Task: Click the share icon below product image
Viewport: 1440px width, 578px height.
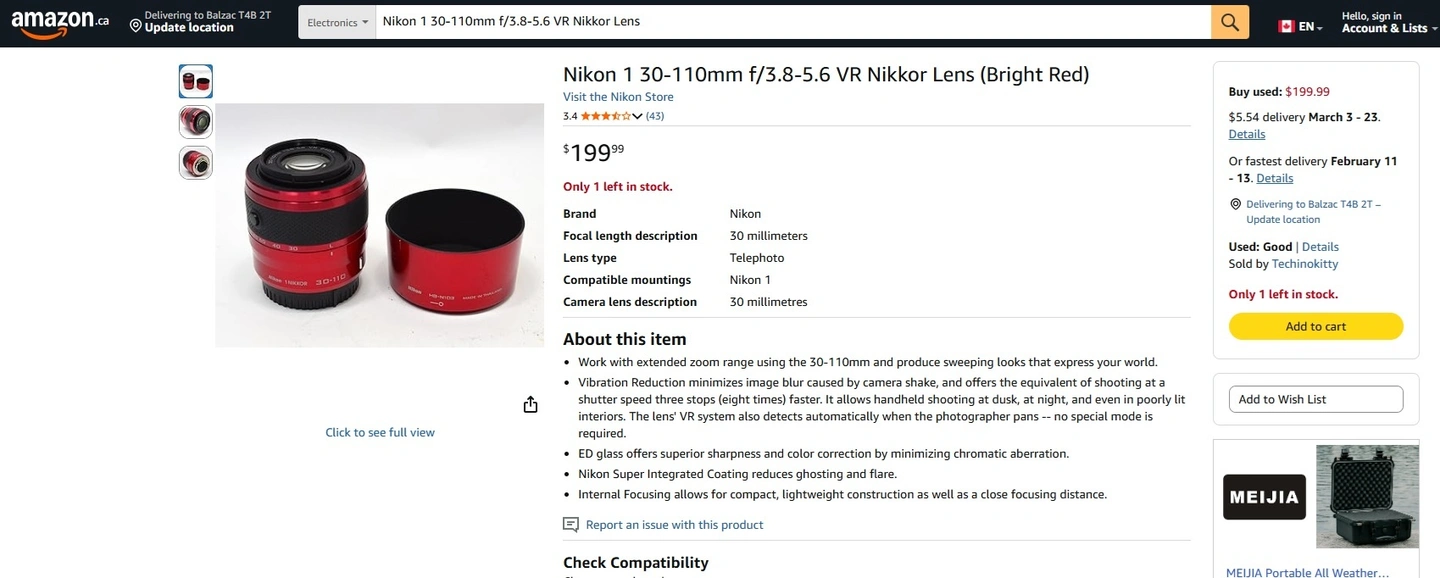Action: tap(530, 404)
